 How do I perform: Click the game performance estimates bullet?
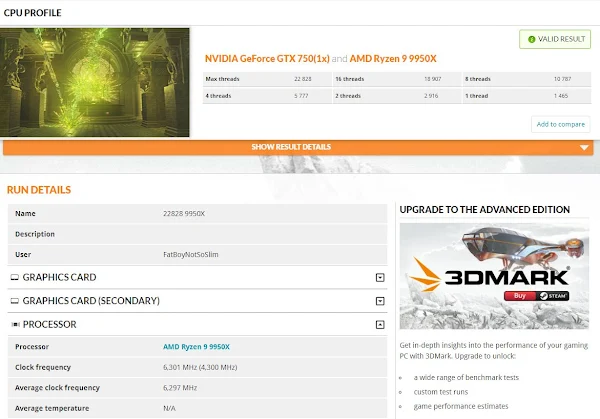point(461,406)
